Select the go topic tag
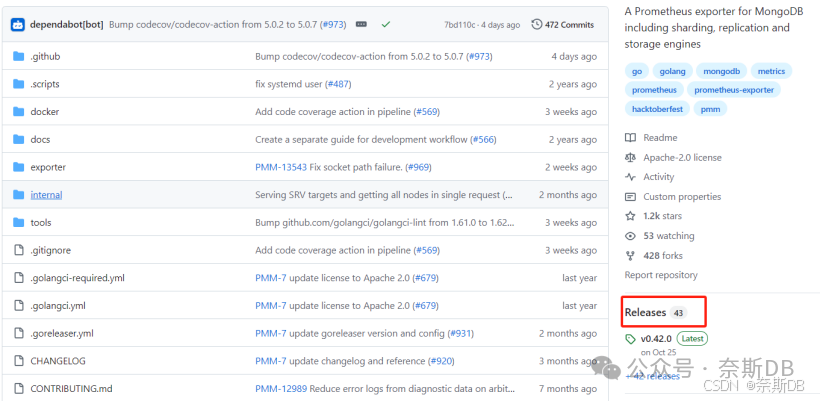Image resolution: width=820 pixels, height=401 pixels. point(636,71)
